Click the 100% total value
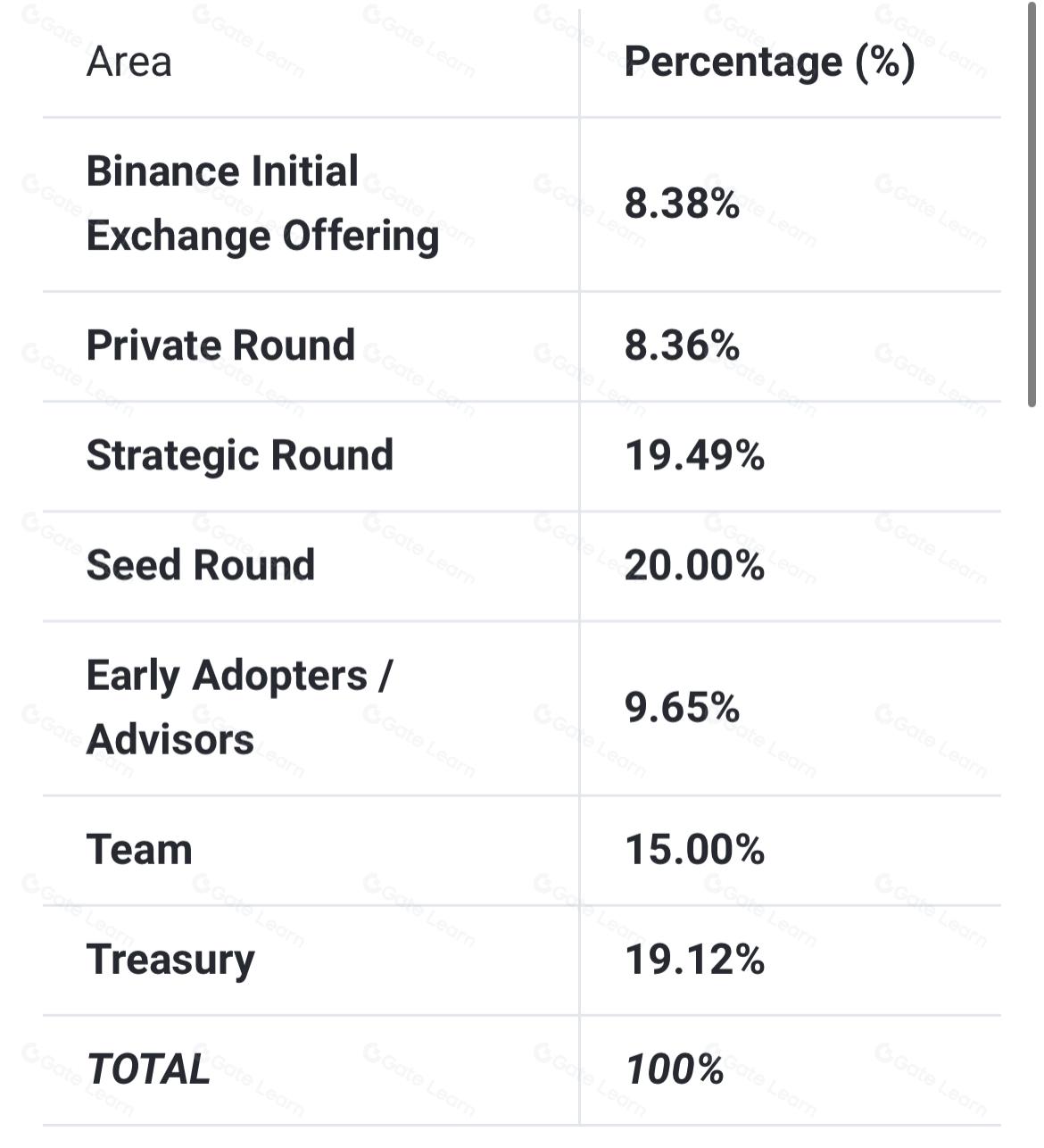 point(675,1069)
